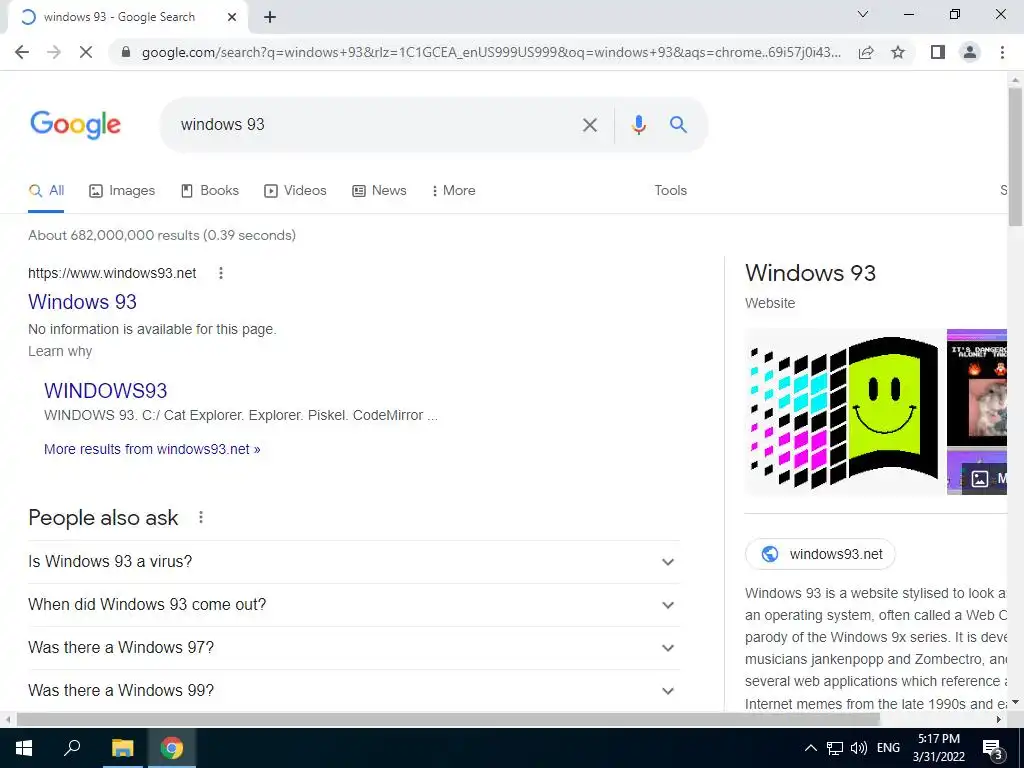The width and height of the screenshot is (1024, 768).
Task: Open the Windows Start menu
Action: click(24, 748)
